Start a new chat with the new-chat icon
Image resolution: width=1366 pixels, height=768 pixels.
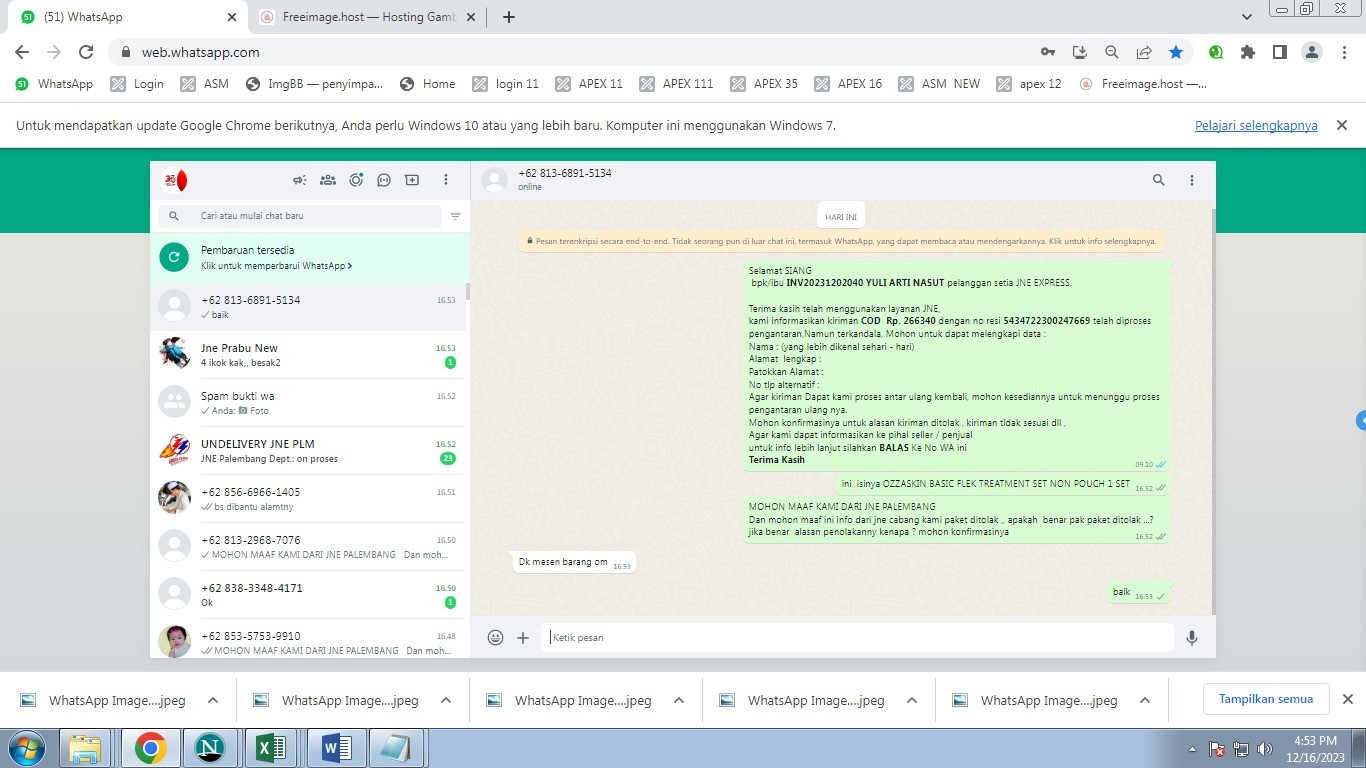(x=412, y=180)
